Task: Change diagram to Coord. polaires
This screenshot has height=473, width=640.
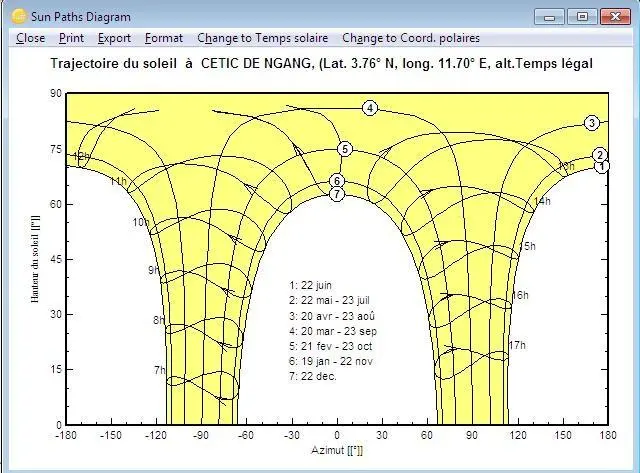Action: click(x=410, y=38)
